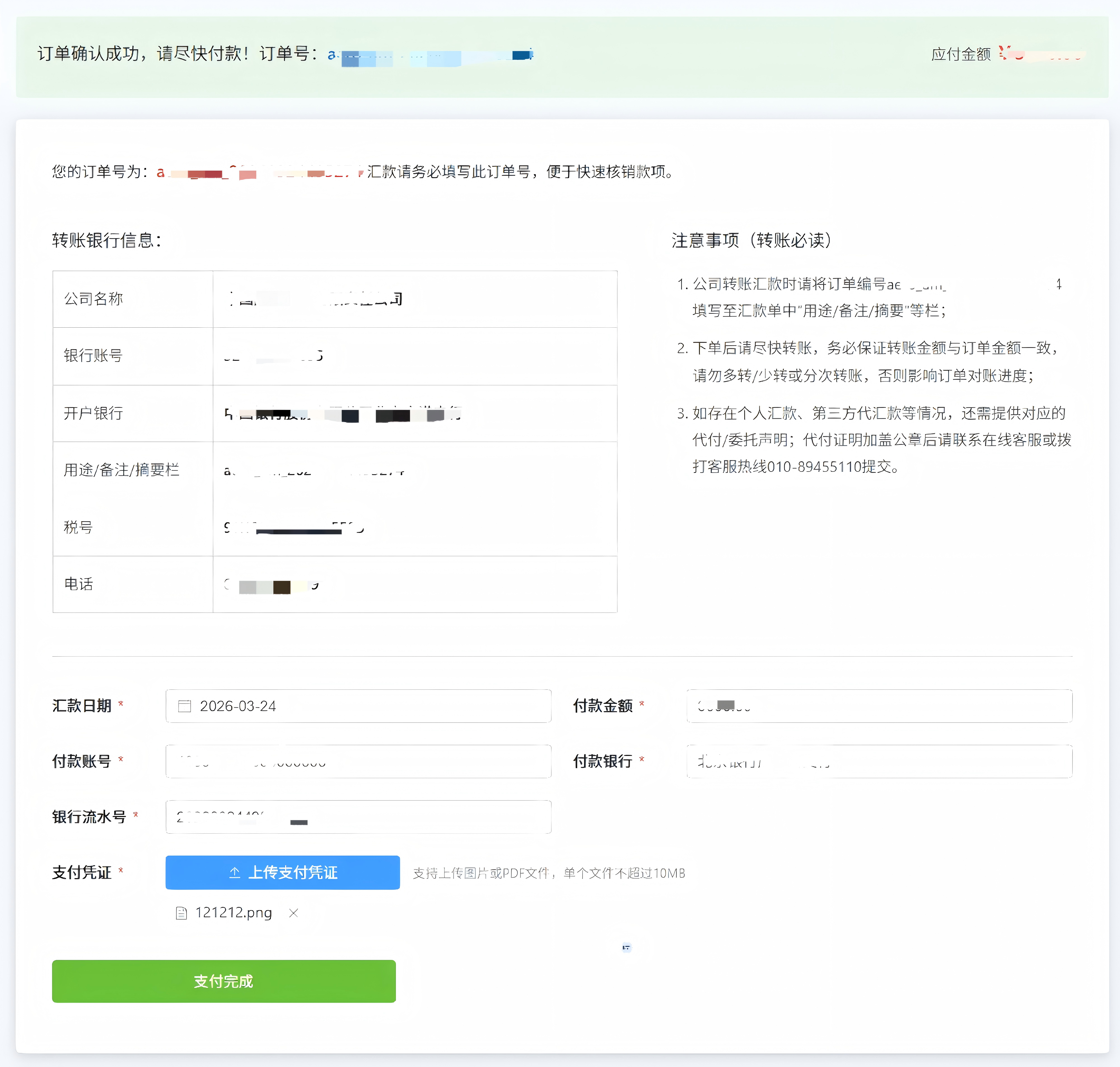This screenshot has width=1120, height=1067.
Task: Click the 注意事项（转账必读）heading
Action: pos(752,240)
